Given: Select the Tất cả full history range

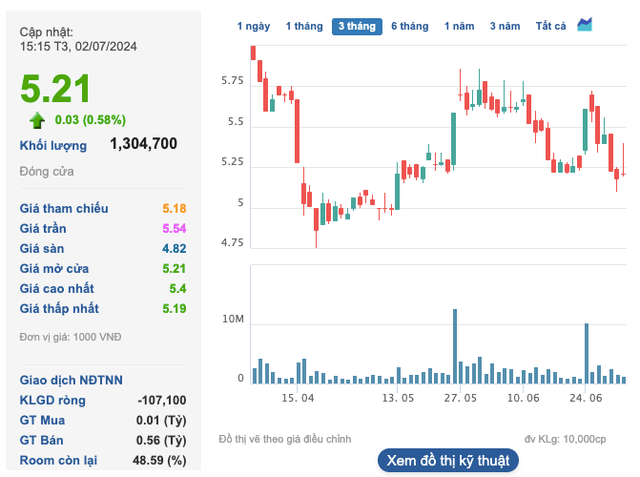Looking at the screenshot, I should (551, 26).
